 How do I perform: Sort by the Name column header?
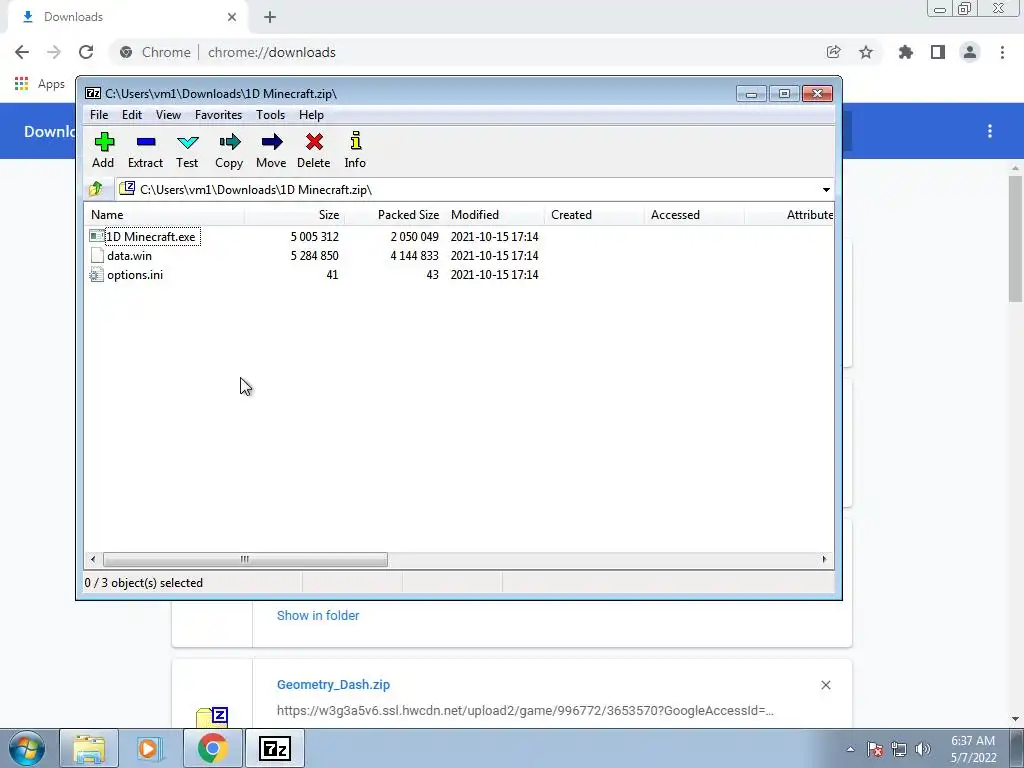click(x=165, y=215)
